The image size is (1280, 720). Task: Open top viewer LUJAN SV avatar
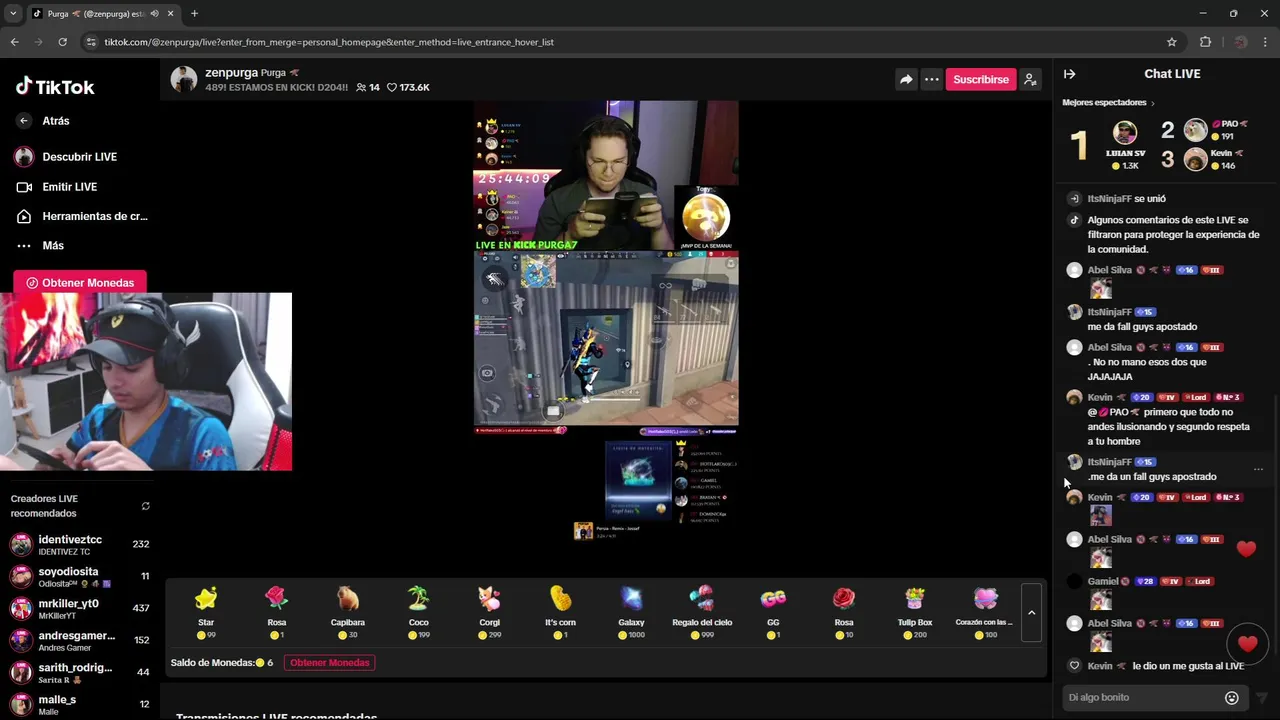(1125, 133)
